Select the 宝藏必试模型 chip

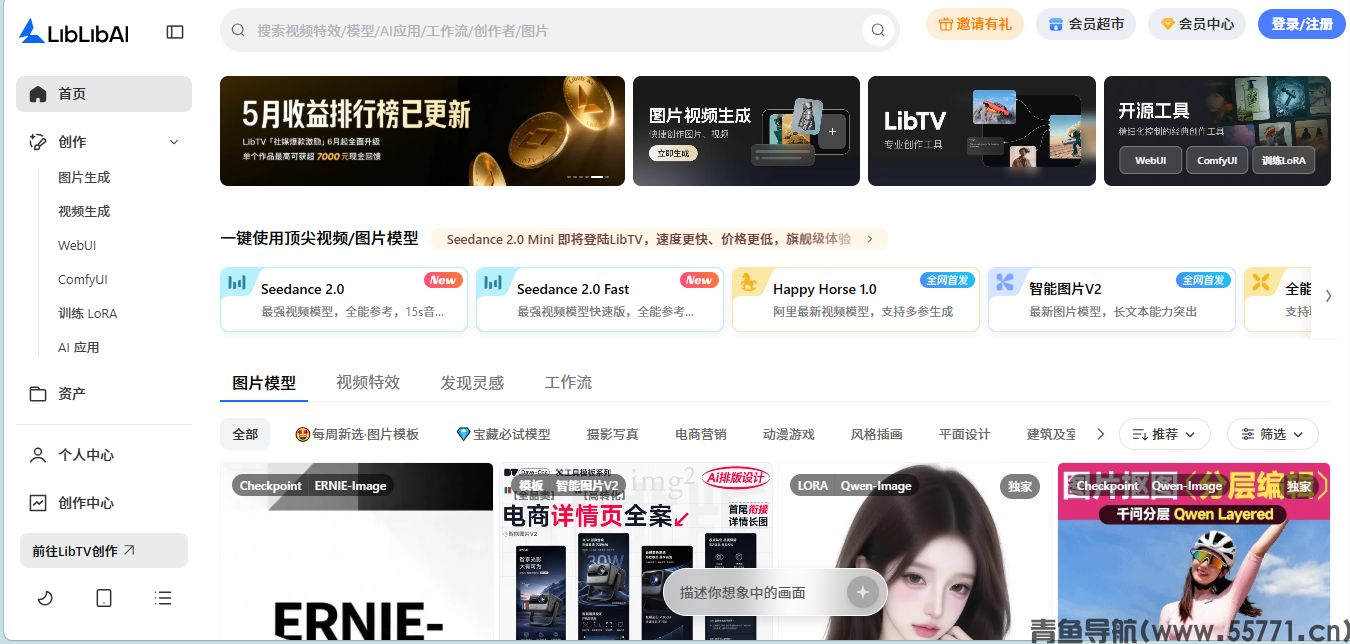(503, 434)
